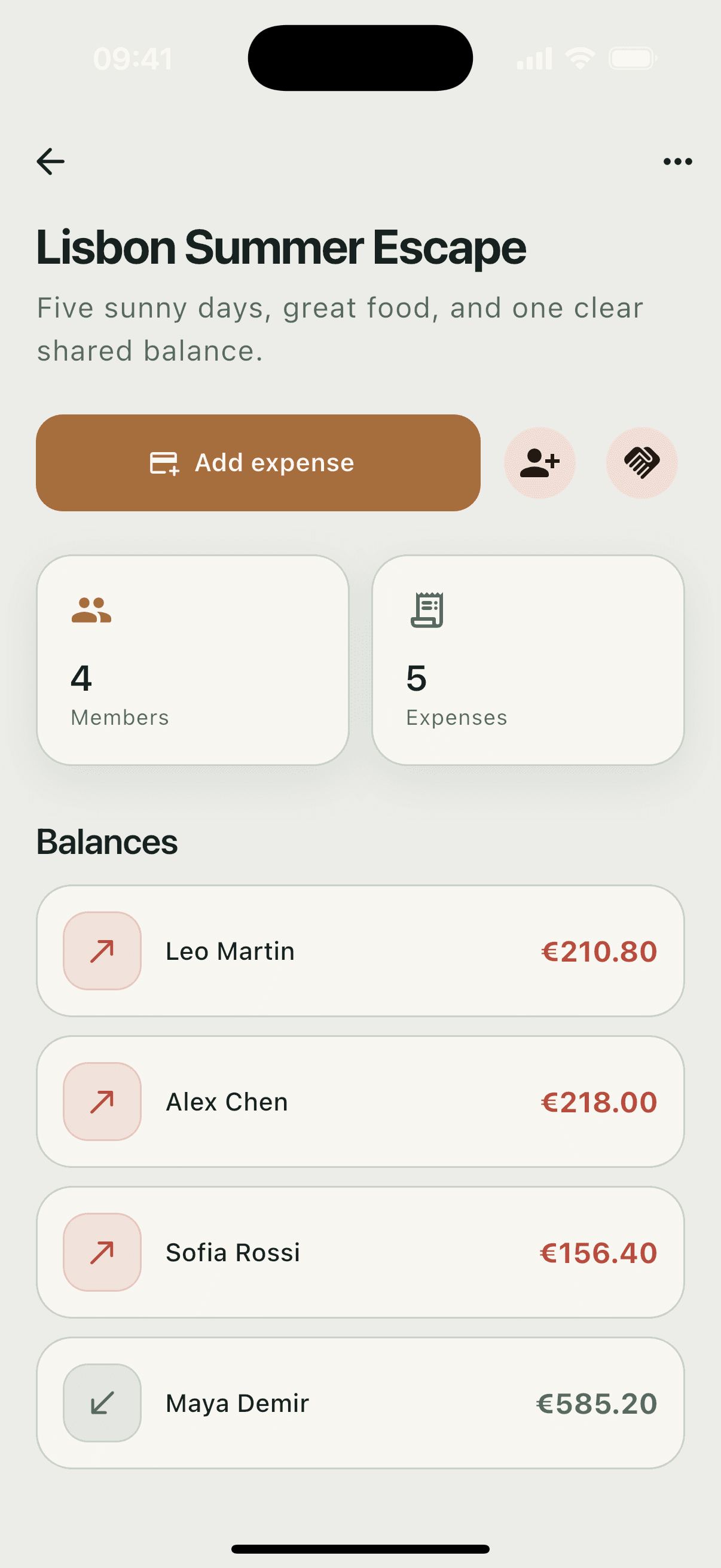Tap Maya Demir's incoming arrow icon

102,1402
